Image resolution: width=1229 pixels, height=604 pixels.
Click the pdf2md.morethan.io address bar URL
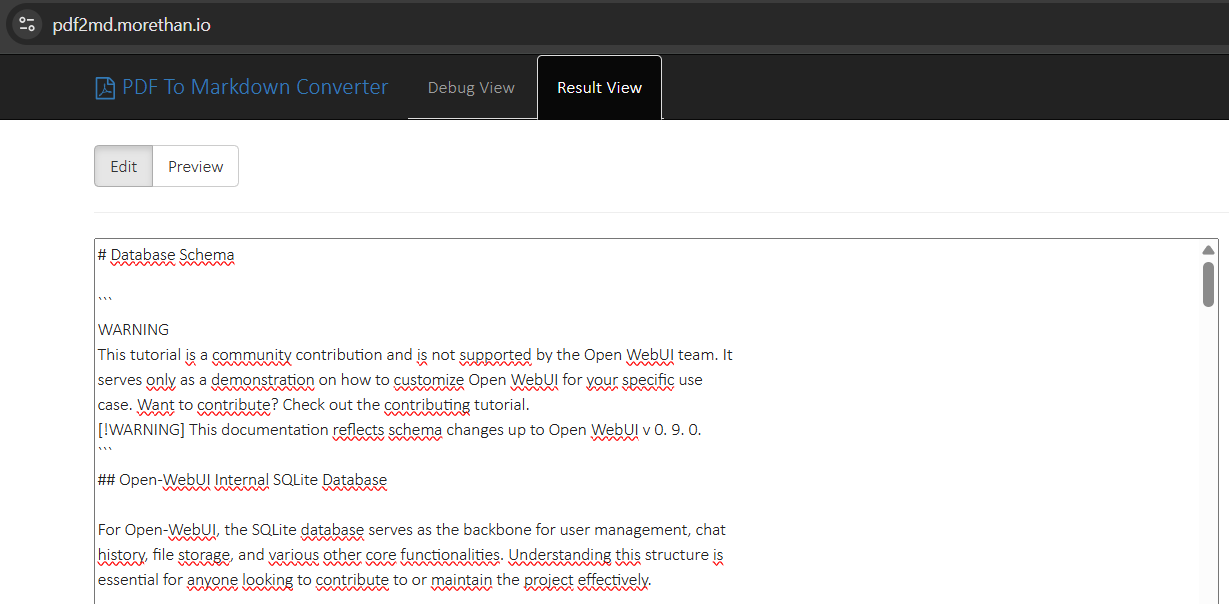[131, 25]
